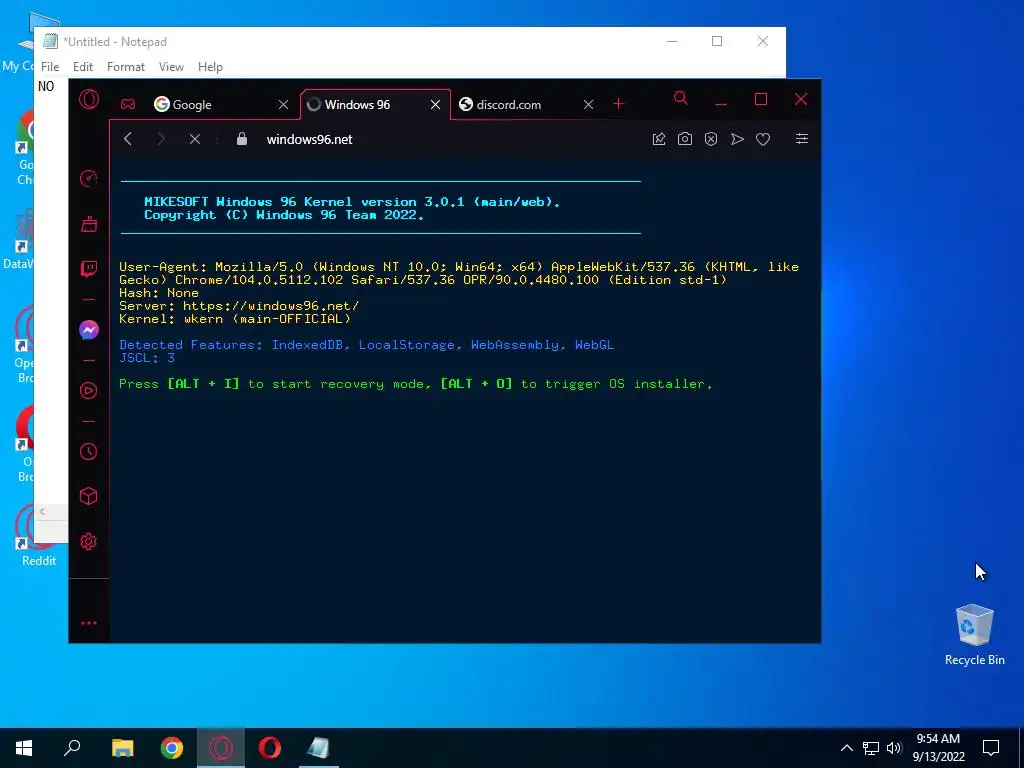The width and height of the screenshot is (1024, 768).
Task: Open Notepad Format menu
Action: pyautogui.click(x=125, y=67)
